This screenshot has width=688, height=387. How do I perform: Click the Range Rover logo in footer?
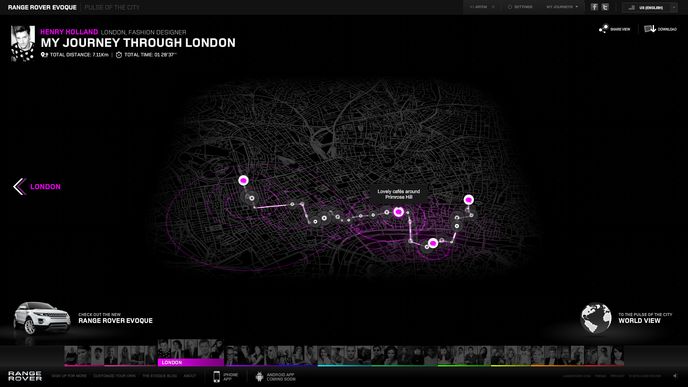click(25, 376)
